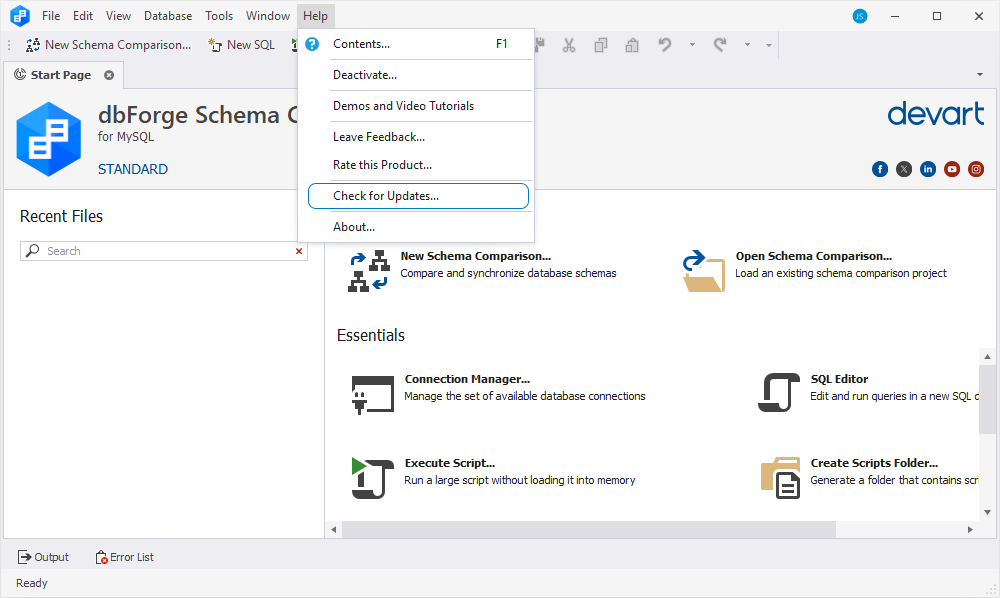Click New Schema Comparison toolbar button
This screenshot has width=1000, height=598.
(x=108, y=45)
